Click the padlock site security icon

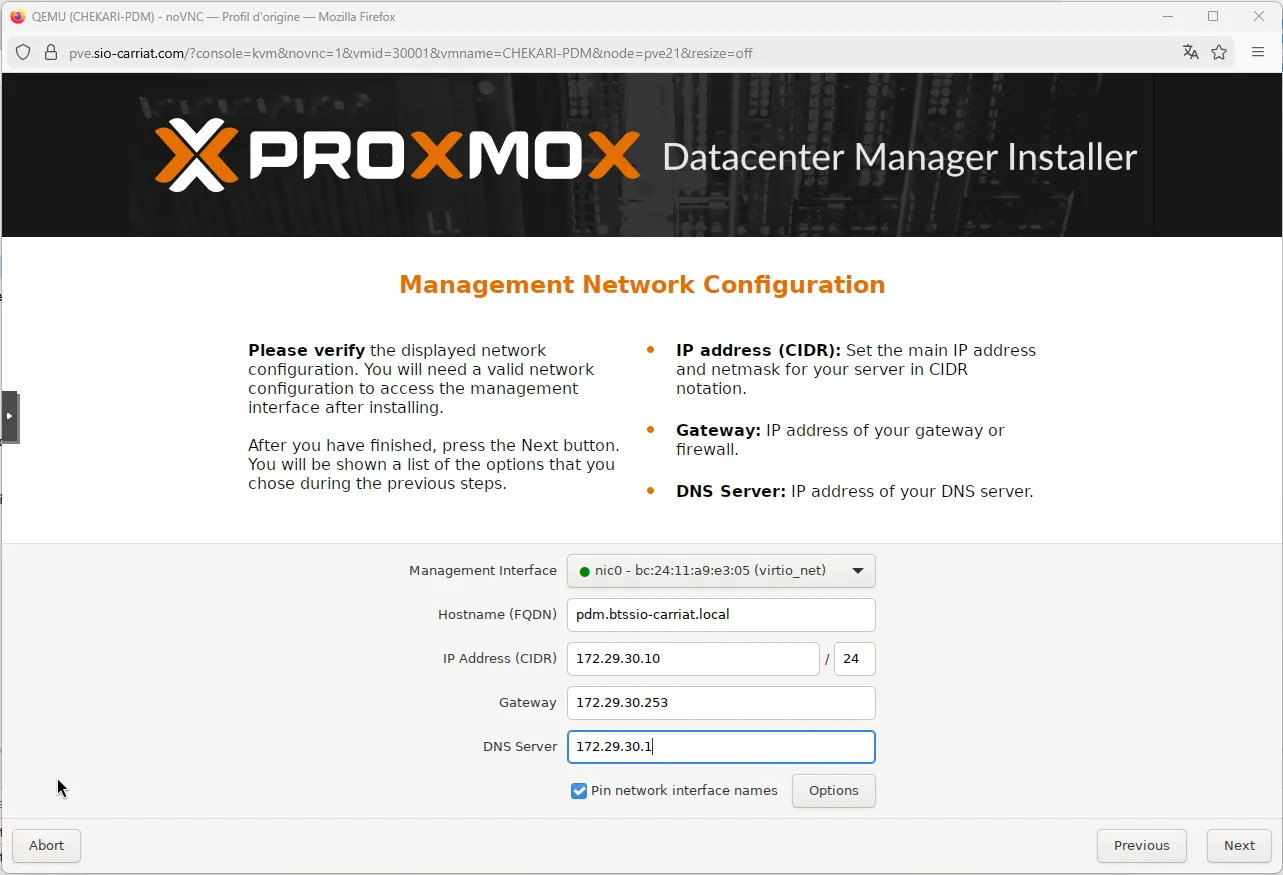click(x=50, y=53)
